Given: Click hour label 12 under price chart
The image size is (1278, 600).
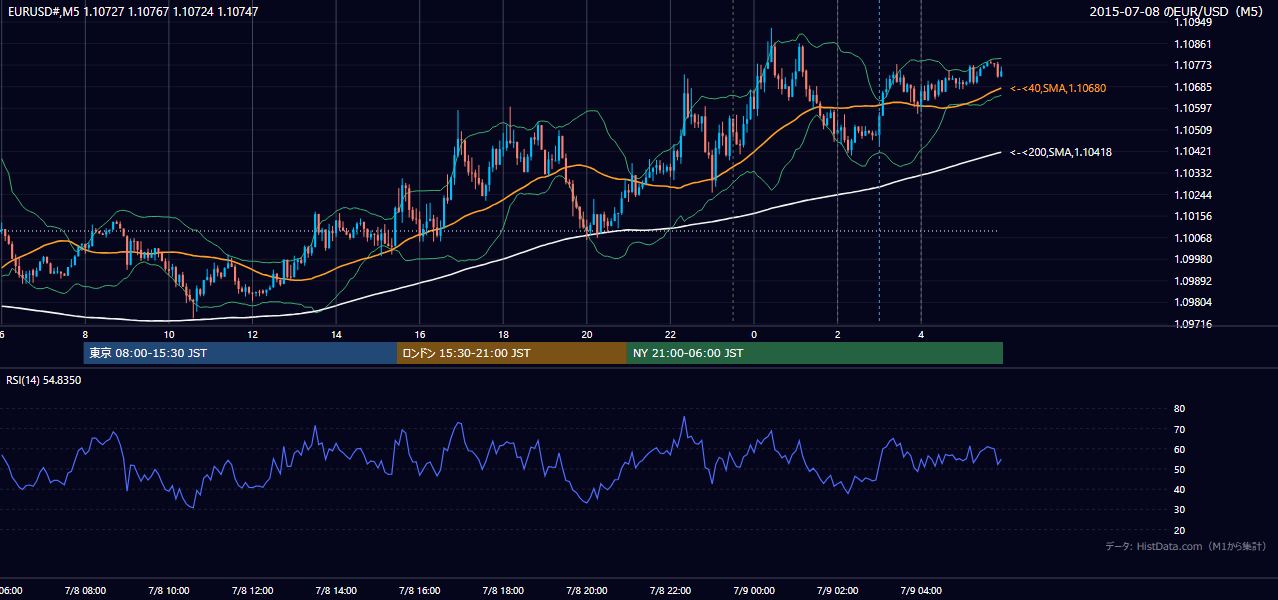Looking at the screenshot, I should click(x=252, y=335).
